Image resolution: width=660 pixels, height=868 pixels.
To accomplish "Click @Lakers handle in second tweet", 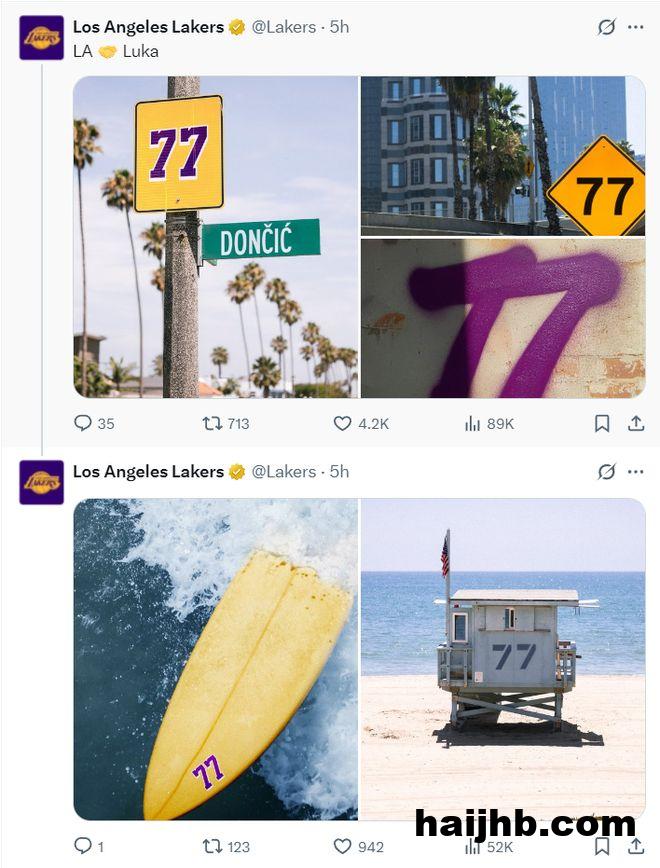I will [283, 471].
